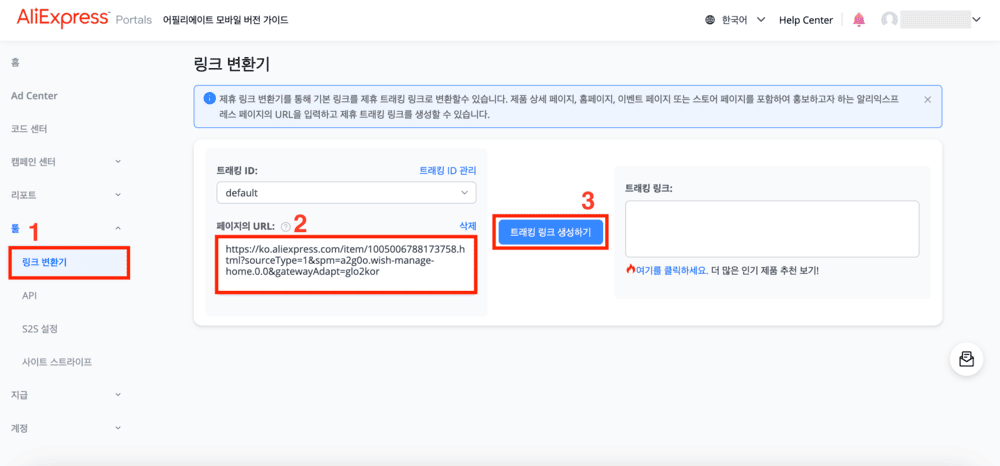The height and width of the screenshot is (466, 1000).
Task: Open the 트래킹 ID 관리 link
Action: click(x=448, y=171)
